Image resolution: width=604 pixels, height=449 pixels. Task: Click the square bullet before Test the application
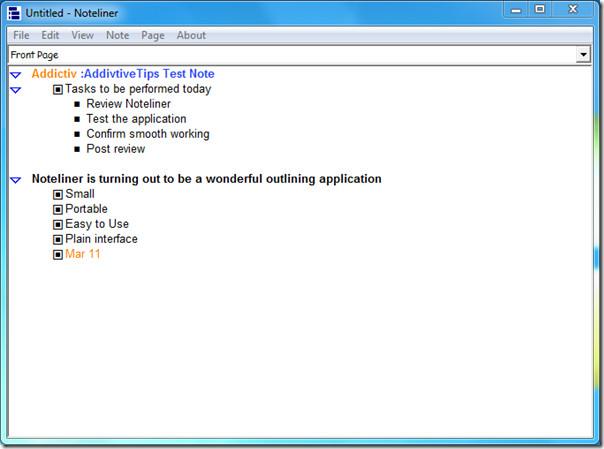click(x=77, y=119)
